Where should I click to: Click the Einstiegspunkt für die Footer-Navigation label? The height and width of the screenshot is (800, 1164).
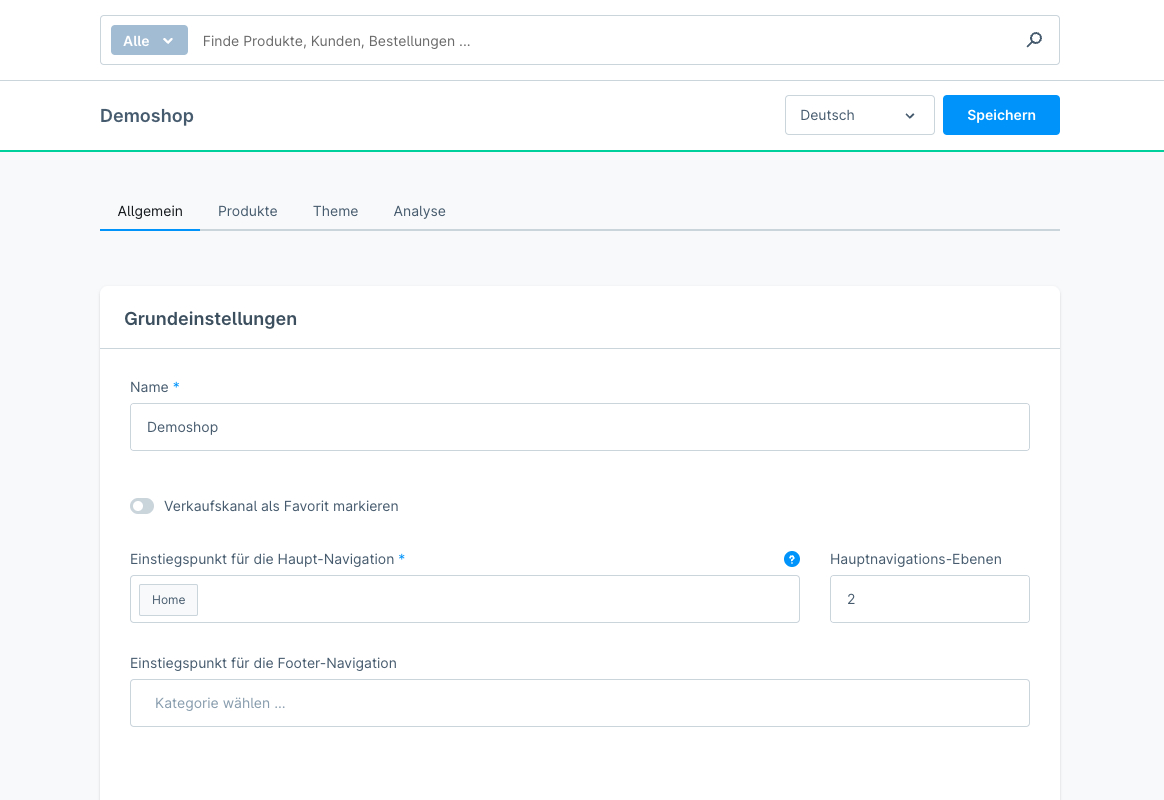pyautogui.click(x=263, y=663)
